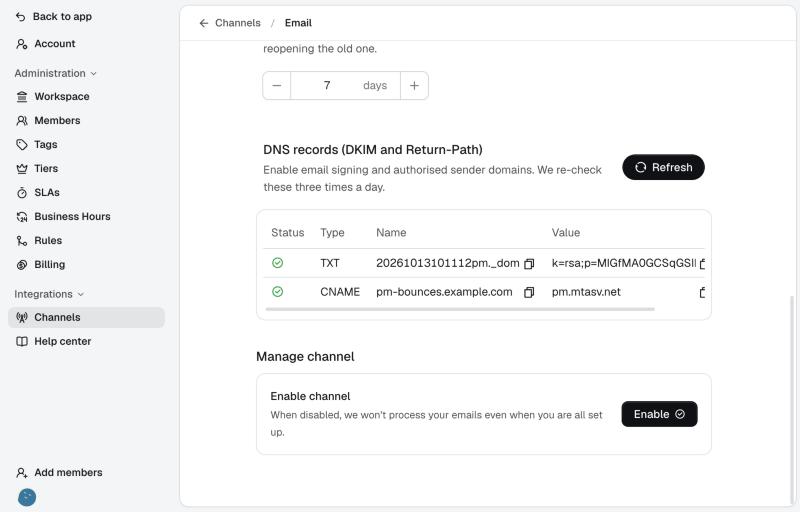Screen dimensions: 800x512
Task: Click the Value column header
Action: [x=565, y=233]
